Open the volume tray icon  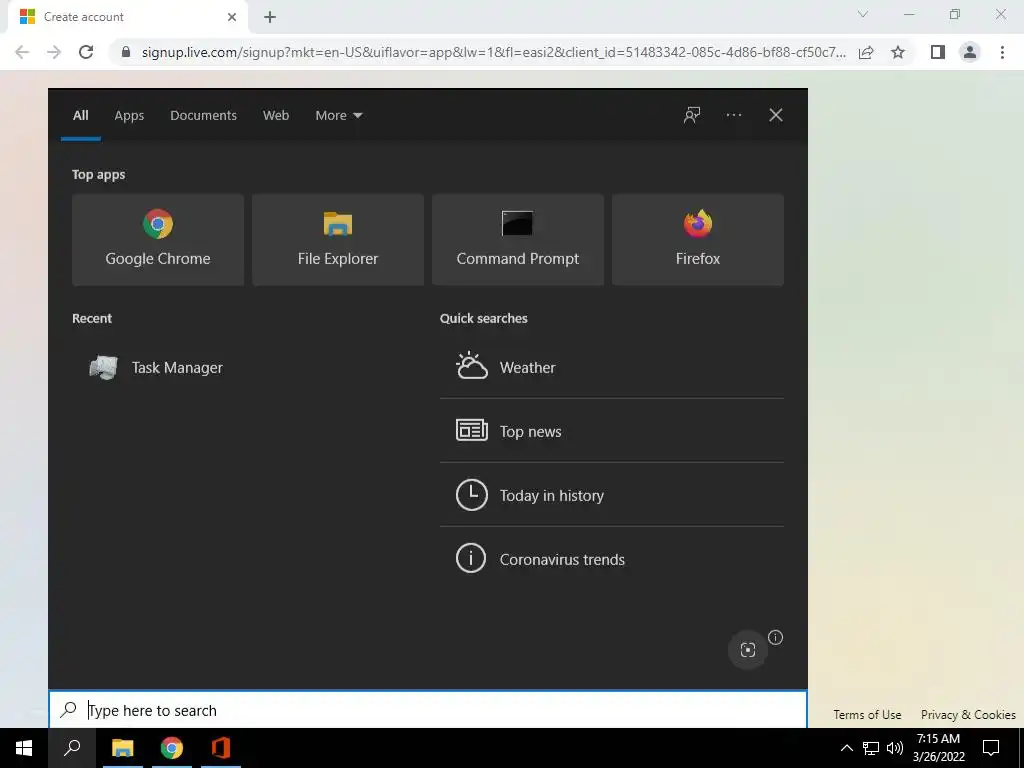895,748
